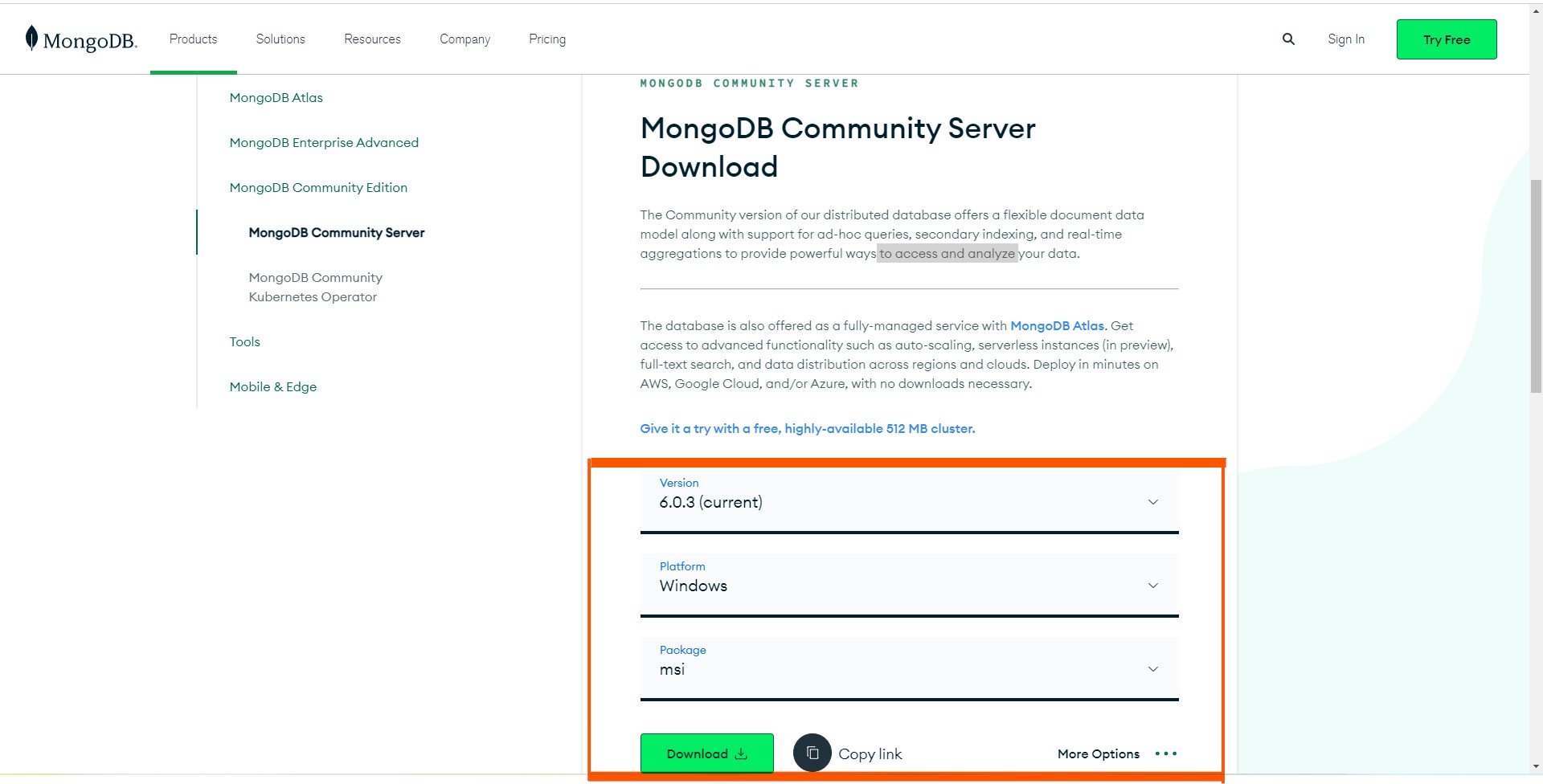Select Mobile & Edge in sidebar

(x=272, y=386)
